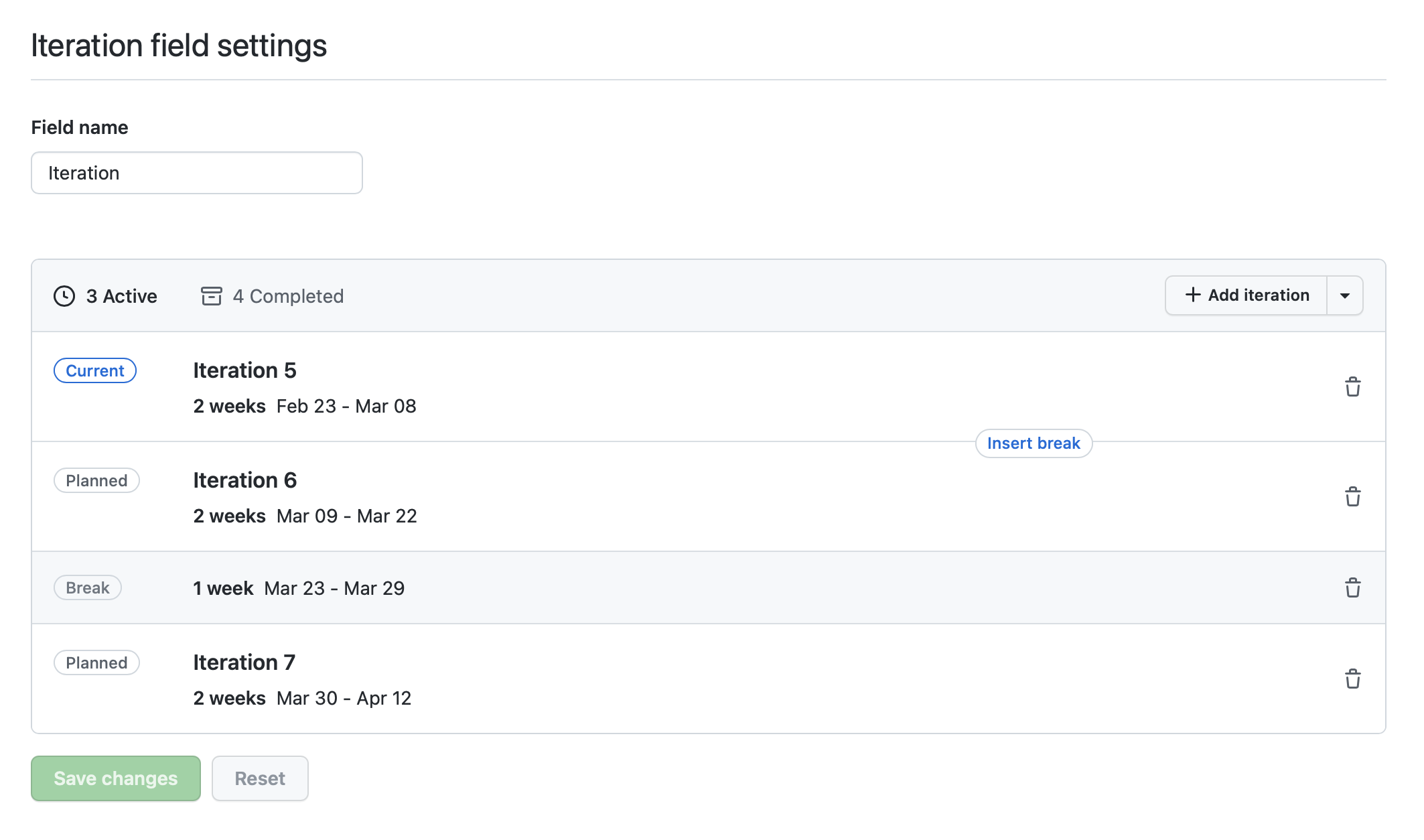Click the Break status label
1424x840 pixels.
click(x=88, y=587)
